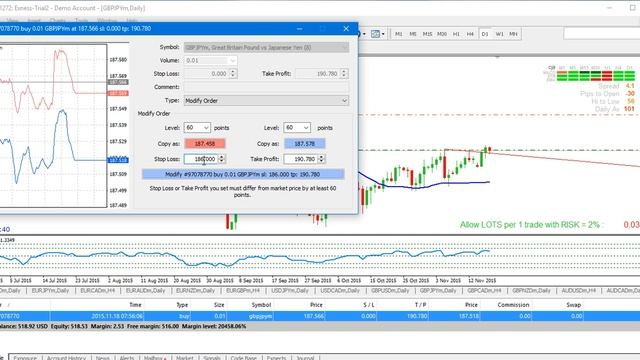Click the Modify order confirmation button
The height and width of the screenshot is (360, 640).
243,174
